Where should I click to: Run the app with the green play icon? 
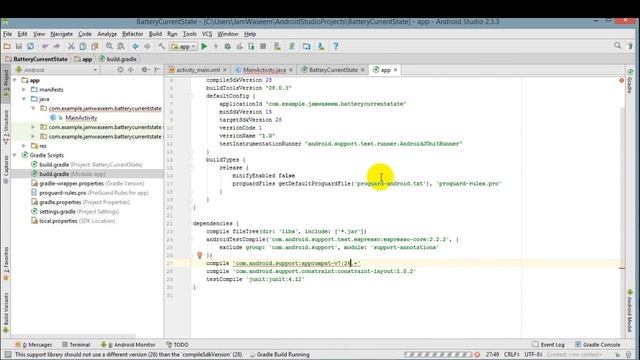(204, 47)
